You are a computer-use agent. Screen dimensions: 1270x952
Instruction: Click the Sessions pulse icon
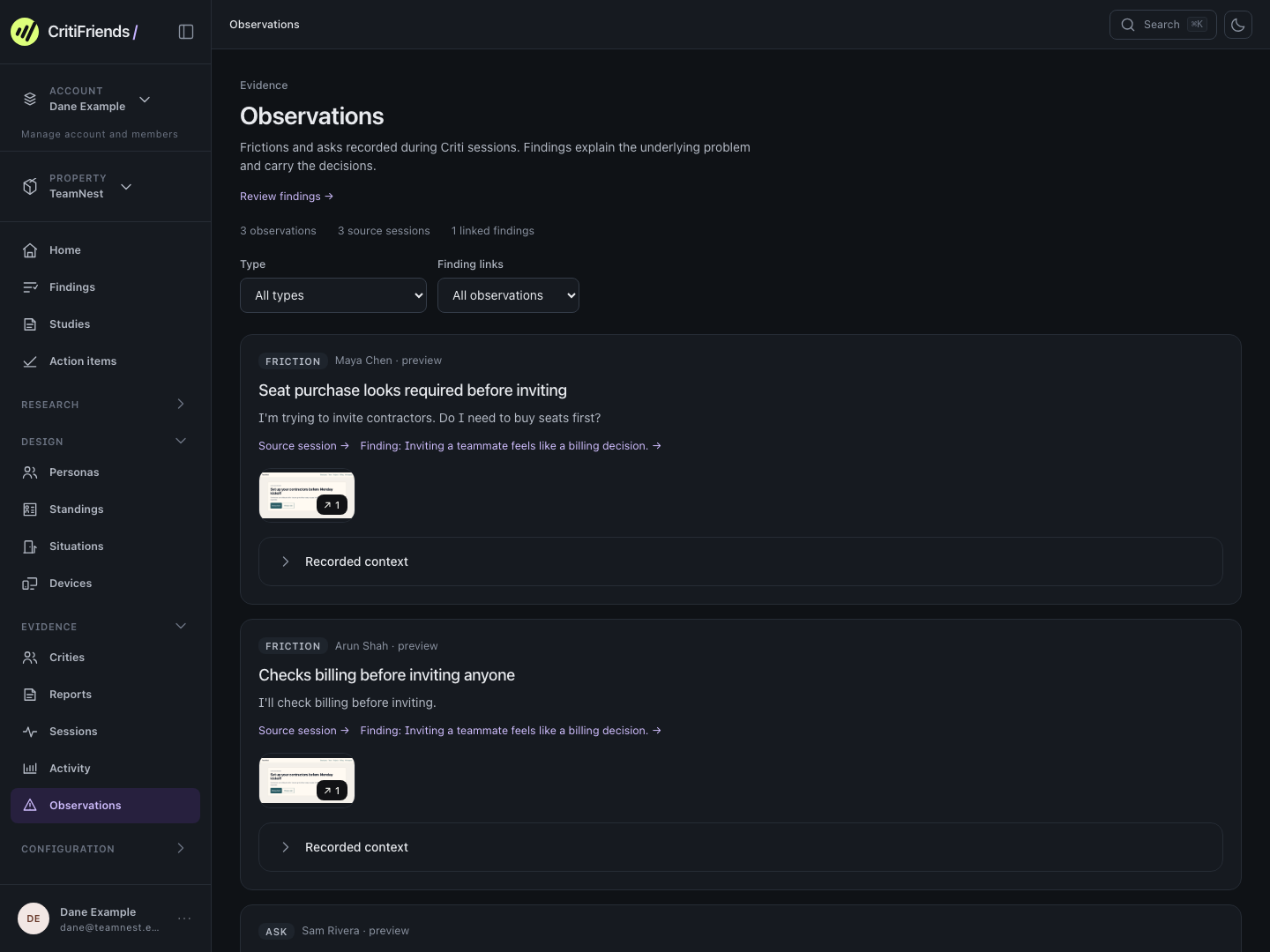tap(30, 732)
